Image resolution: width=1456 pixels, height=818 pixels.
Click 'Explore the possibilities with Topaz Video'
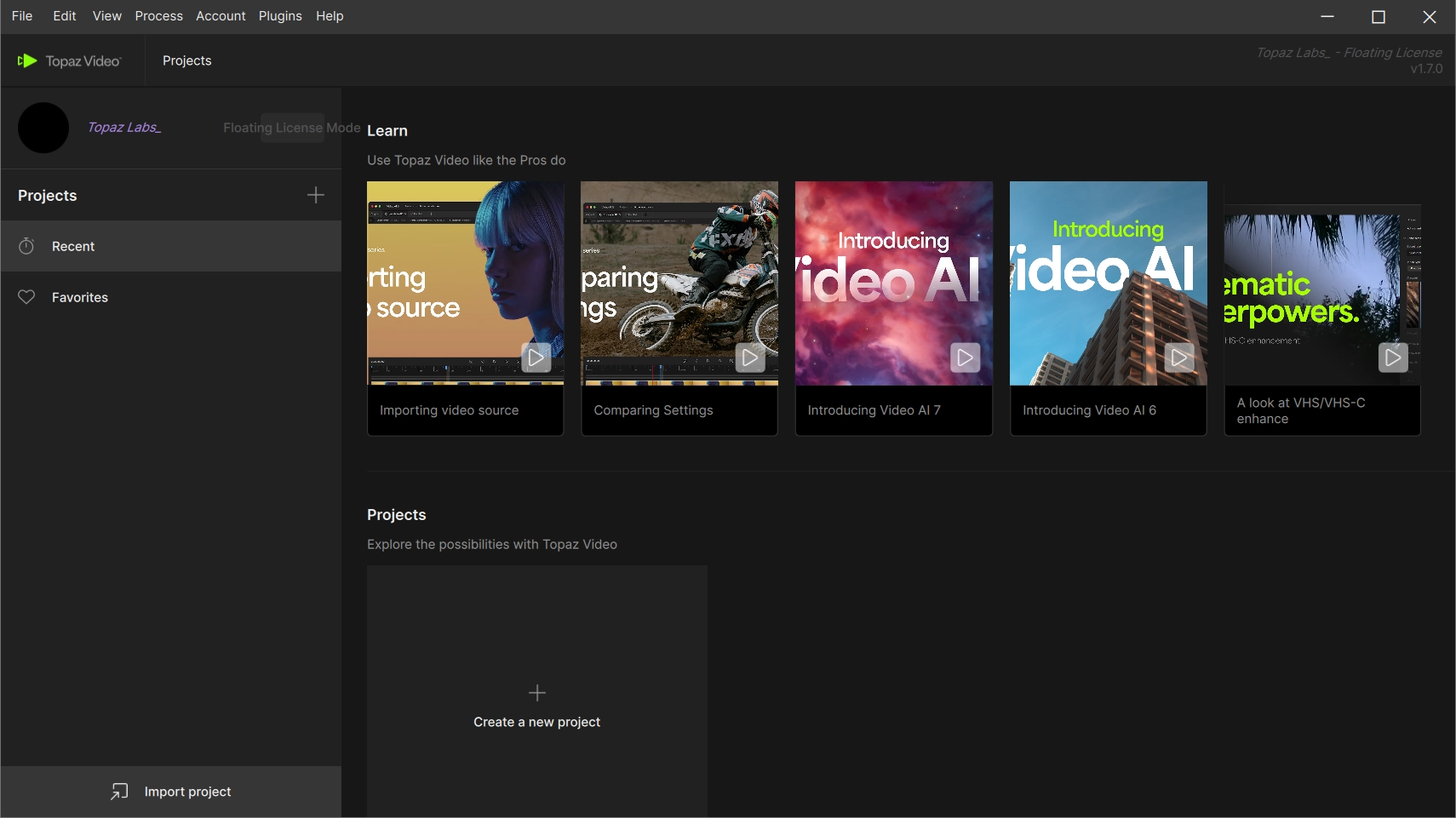[x=492, y=544]
